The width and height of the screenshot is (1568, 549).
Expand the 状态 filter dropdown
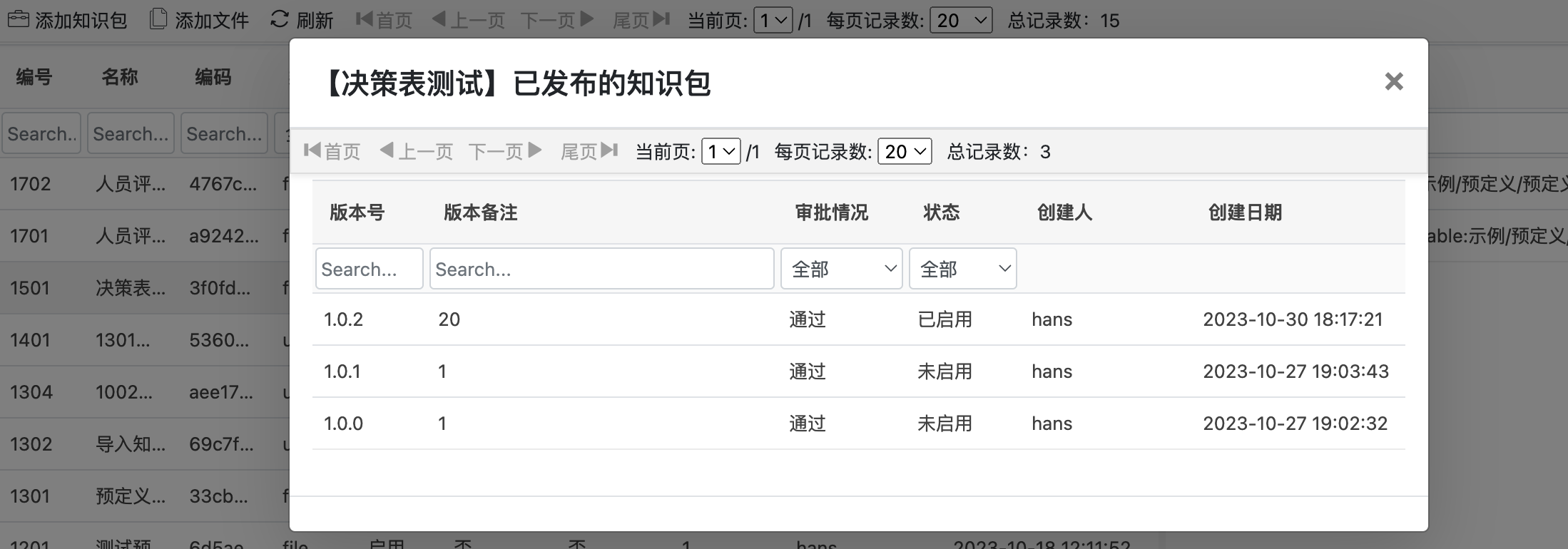[x=962, y=269]
